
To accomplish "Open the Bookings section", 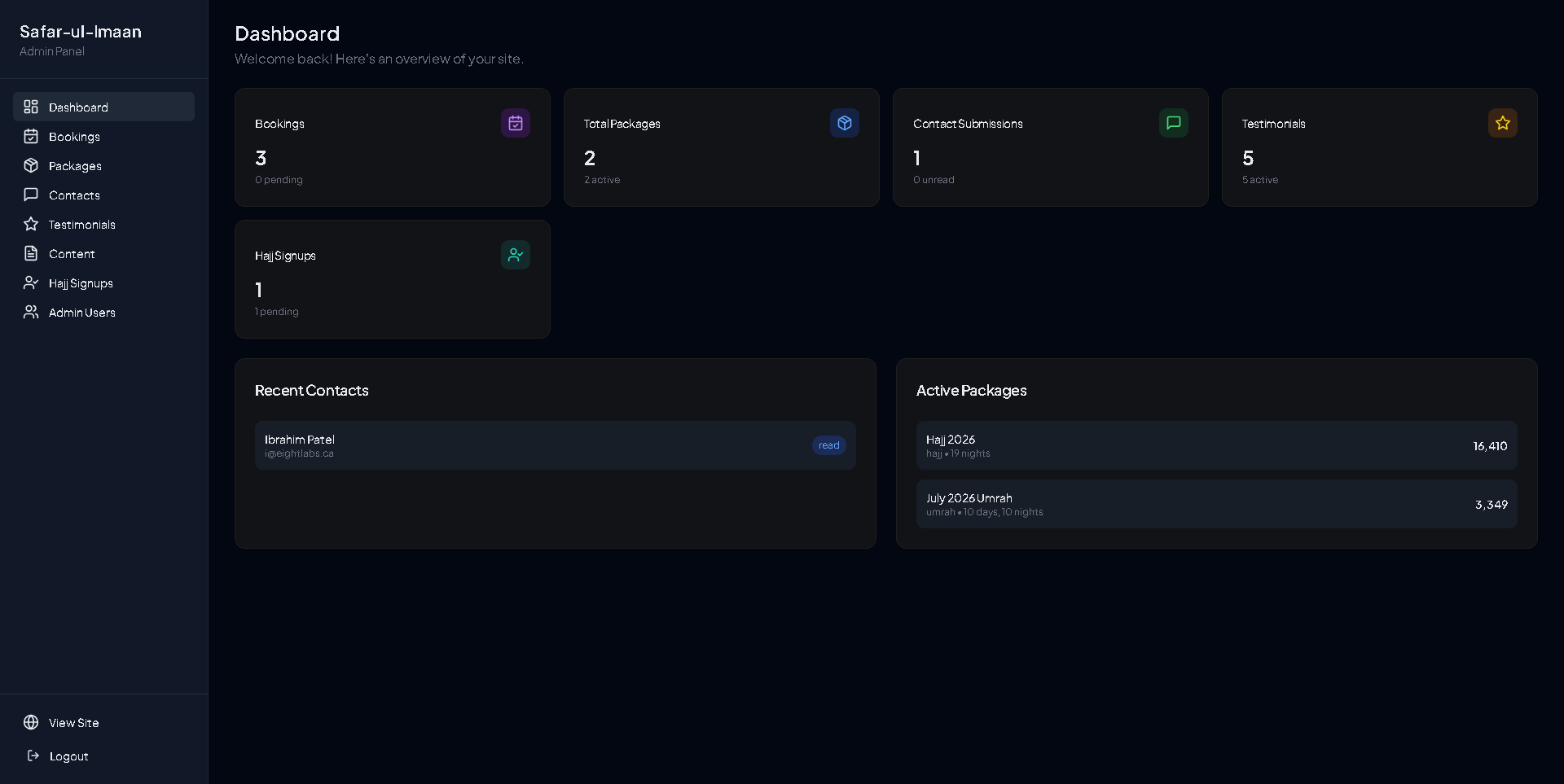I will click(x=75, y=136).
